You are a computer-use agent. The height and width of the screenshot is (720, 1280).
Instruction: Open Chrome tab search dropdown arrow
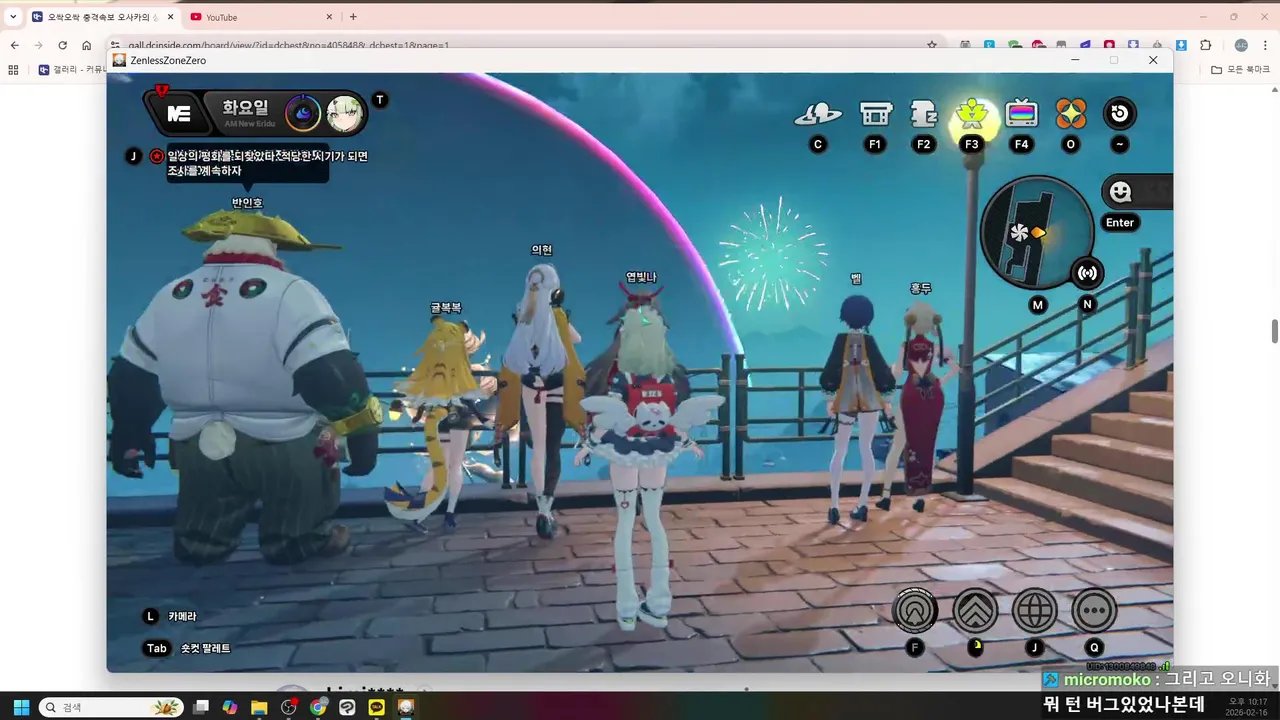13,17
